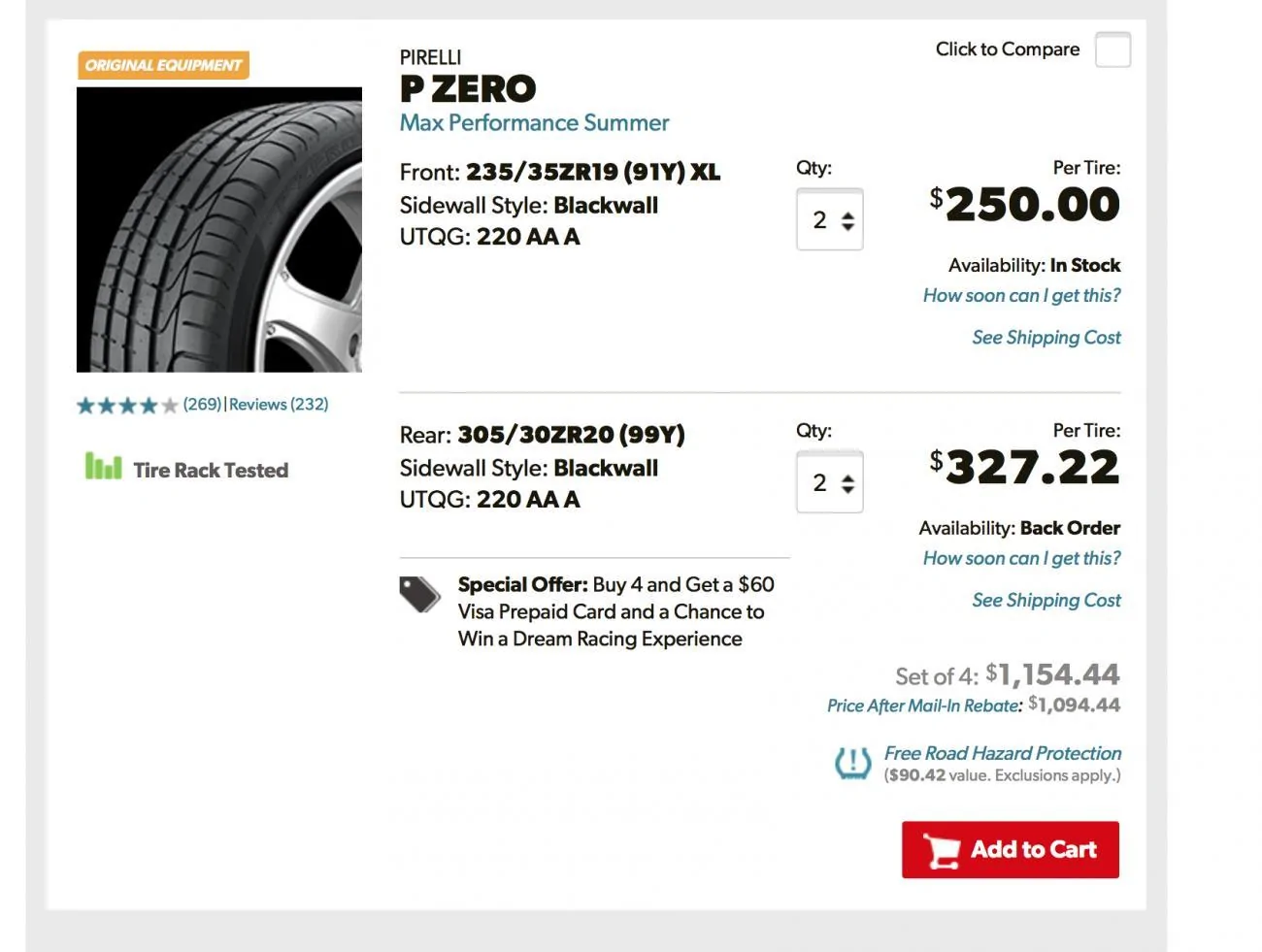Viewport: 1262px width, 952px height.
Task: Click the $250.00 per tire price
Action: click(x=1025, y=205)
